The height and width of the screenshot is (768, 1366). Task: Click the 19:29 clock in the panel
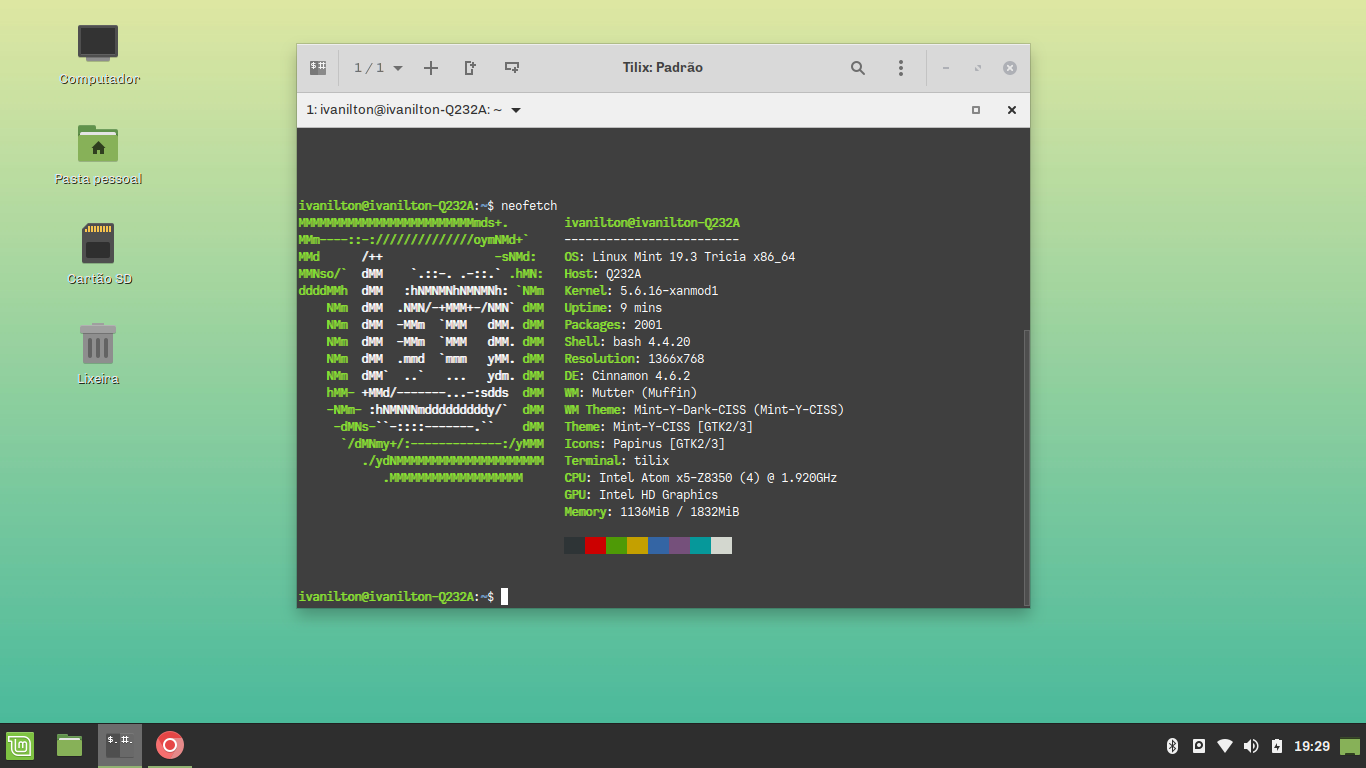point(1312,746)
